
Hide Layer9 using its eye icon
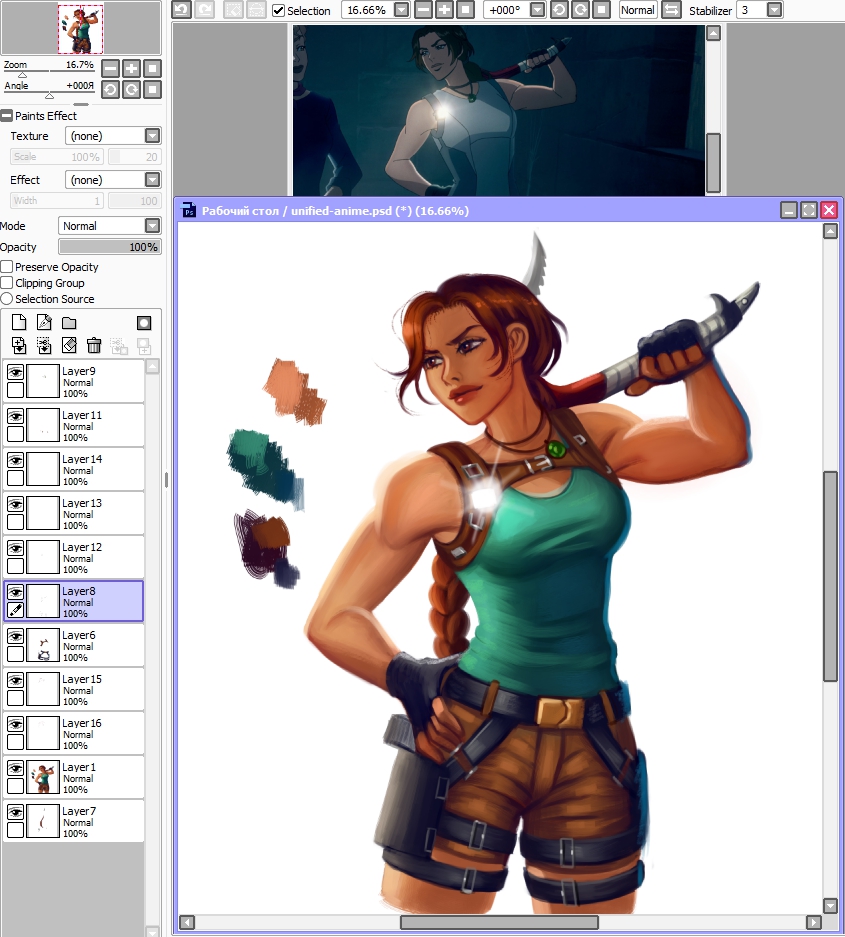click(x=16, y=372)
